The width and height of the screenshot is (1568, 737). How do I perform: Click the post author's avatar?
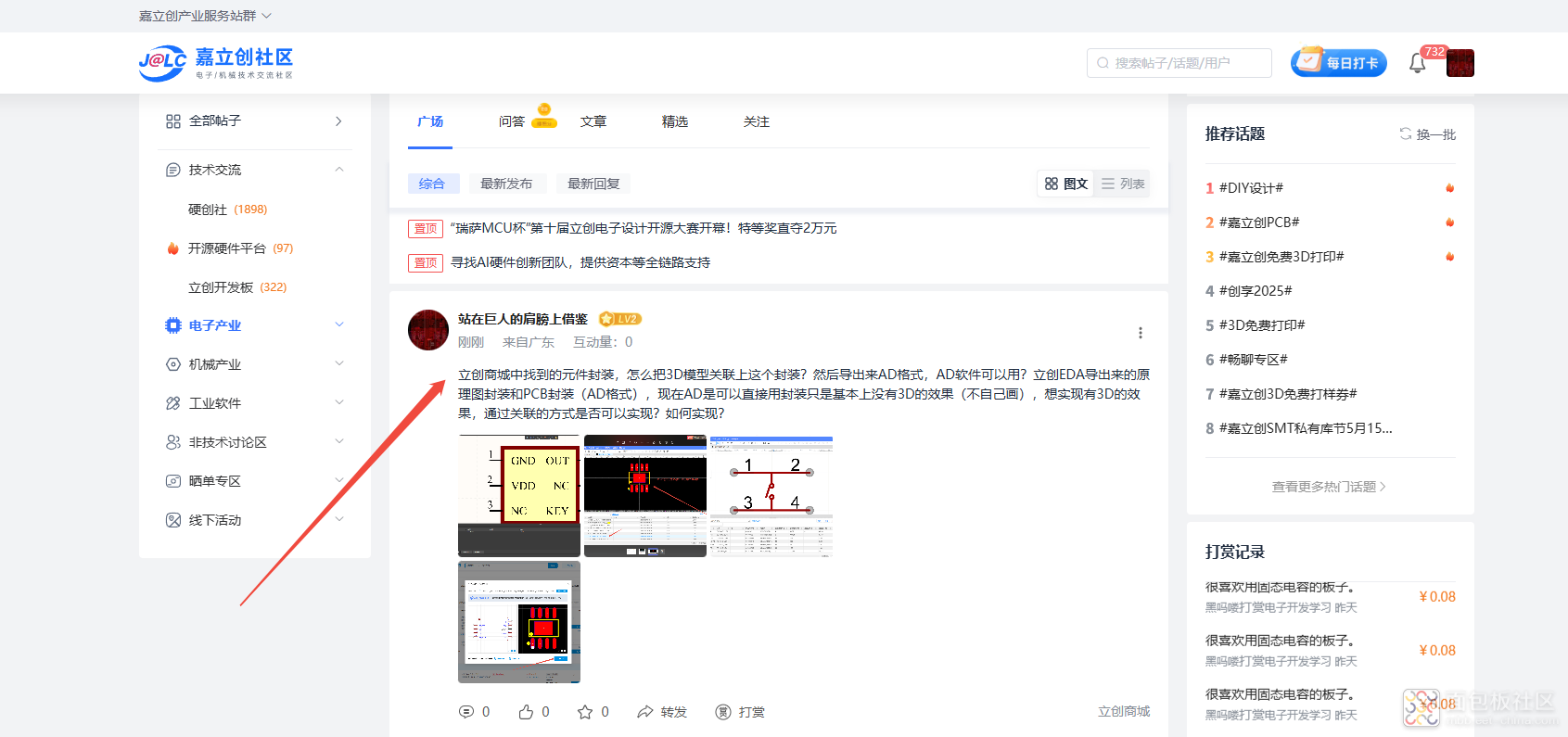pyautogui.click(x=428, y=330)
